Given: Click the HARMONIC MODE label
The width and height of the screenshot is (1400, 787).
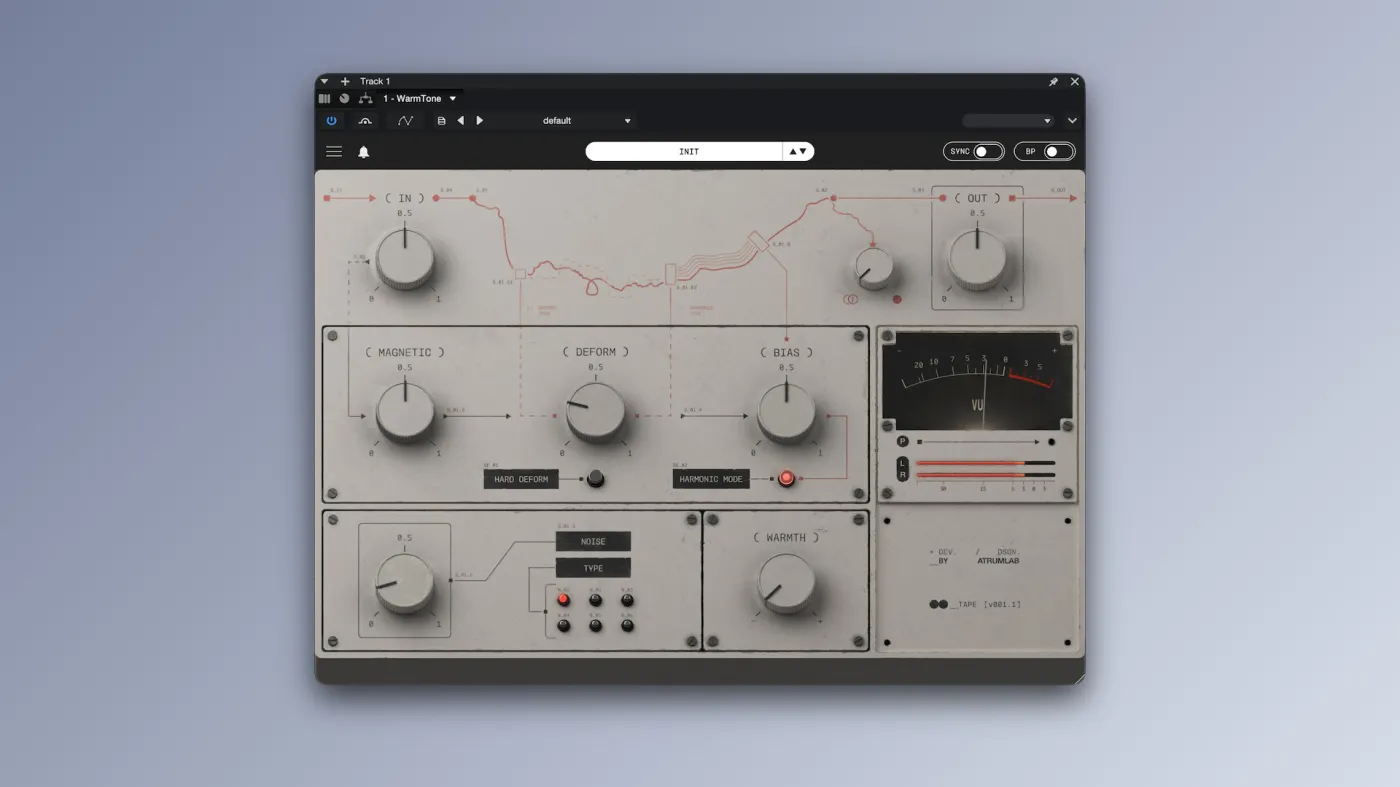Looking at the screenshot, I should pos(711,479).
